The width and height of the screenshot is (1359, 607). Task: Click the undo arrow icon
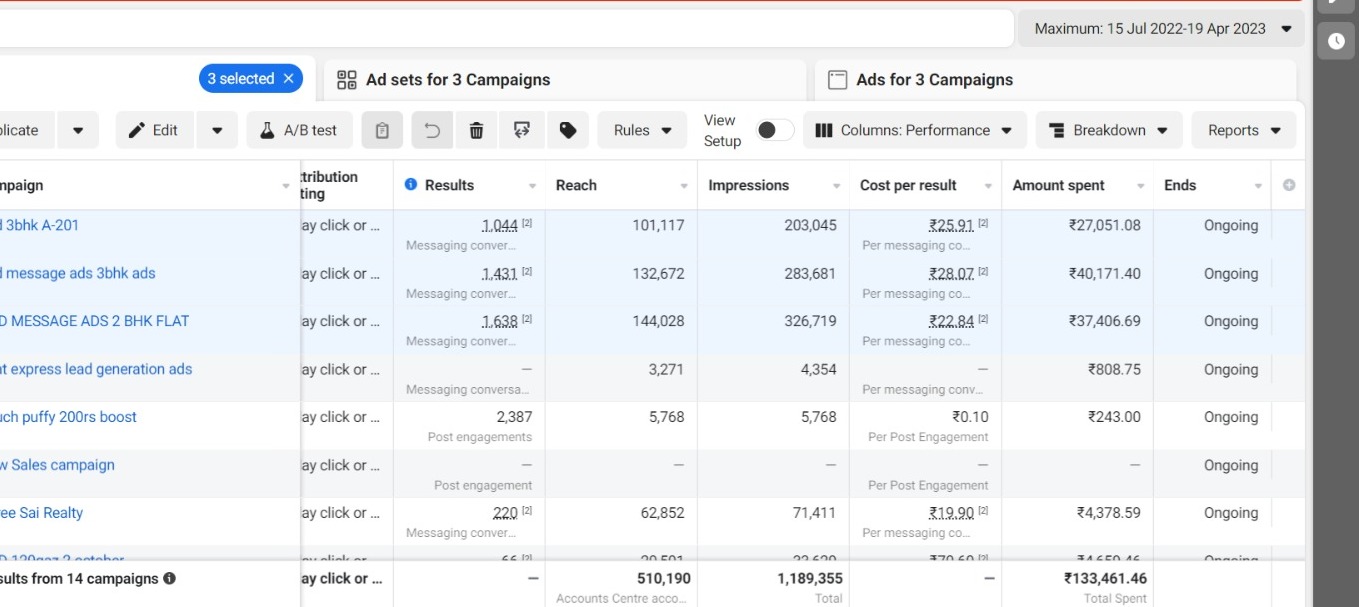[x=432, y=130]
